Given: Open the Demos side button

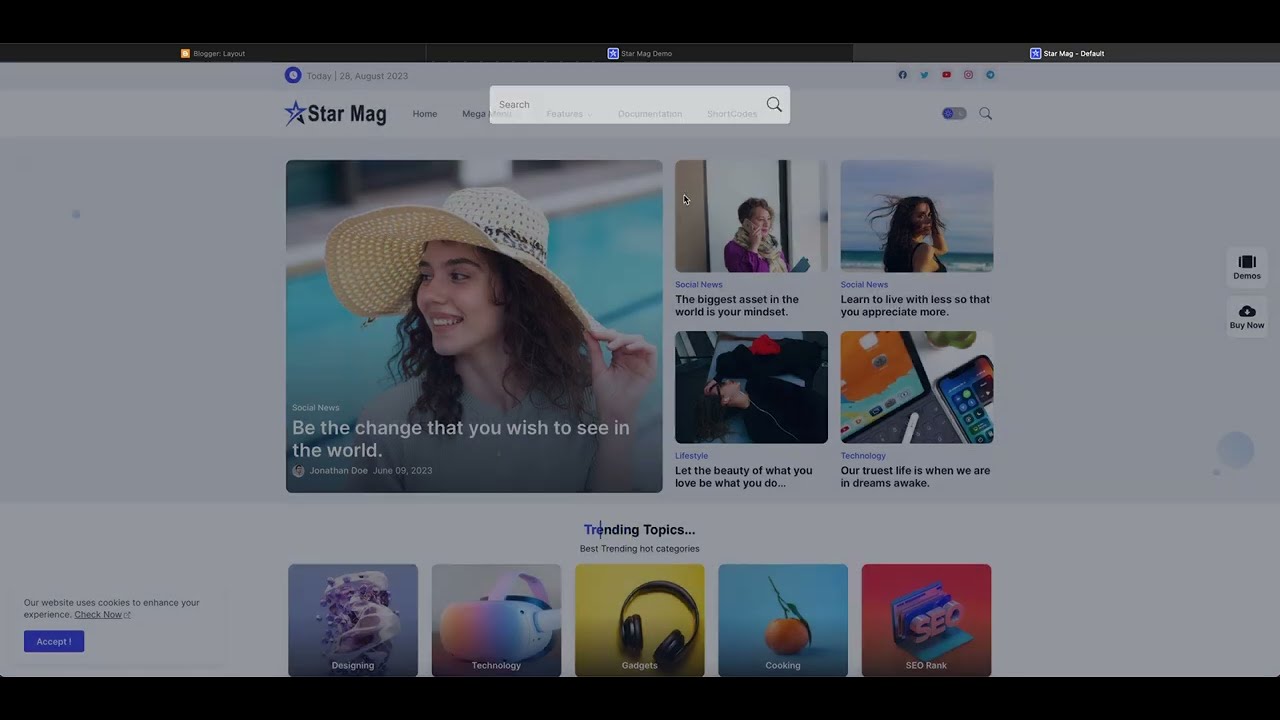Looking at the screenshot, I should 1247,267.
